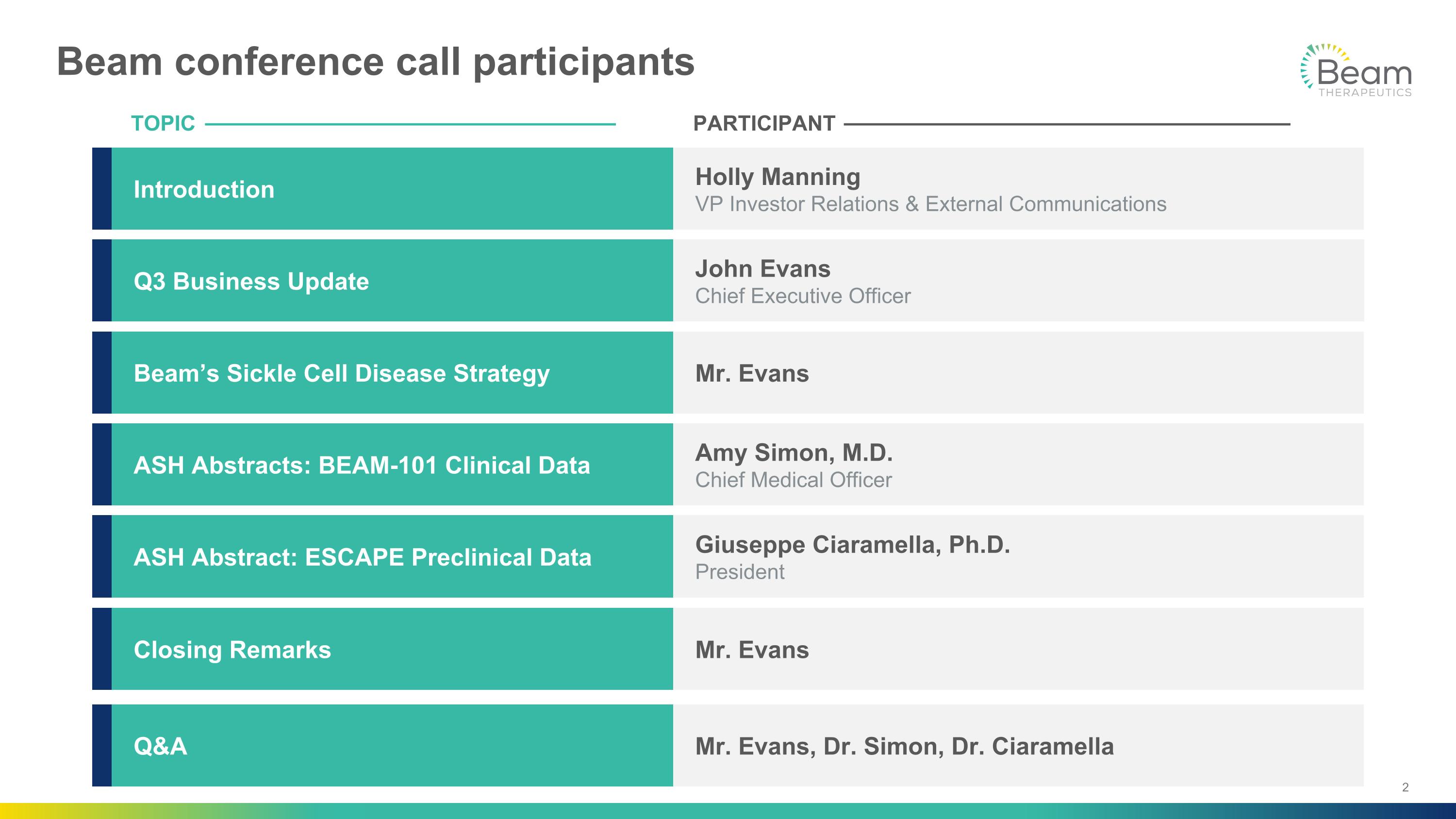Open ASH Abstracts: BEAM-101 Clinical Data

click(x=362, y=465)
